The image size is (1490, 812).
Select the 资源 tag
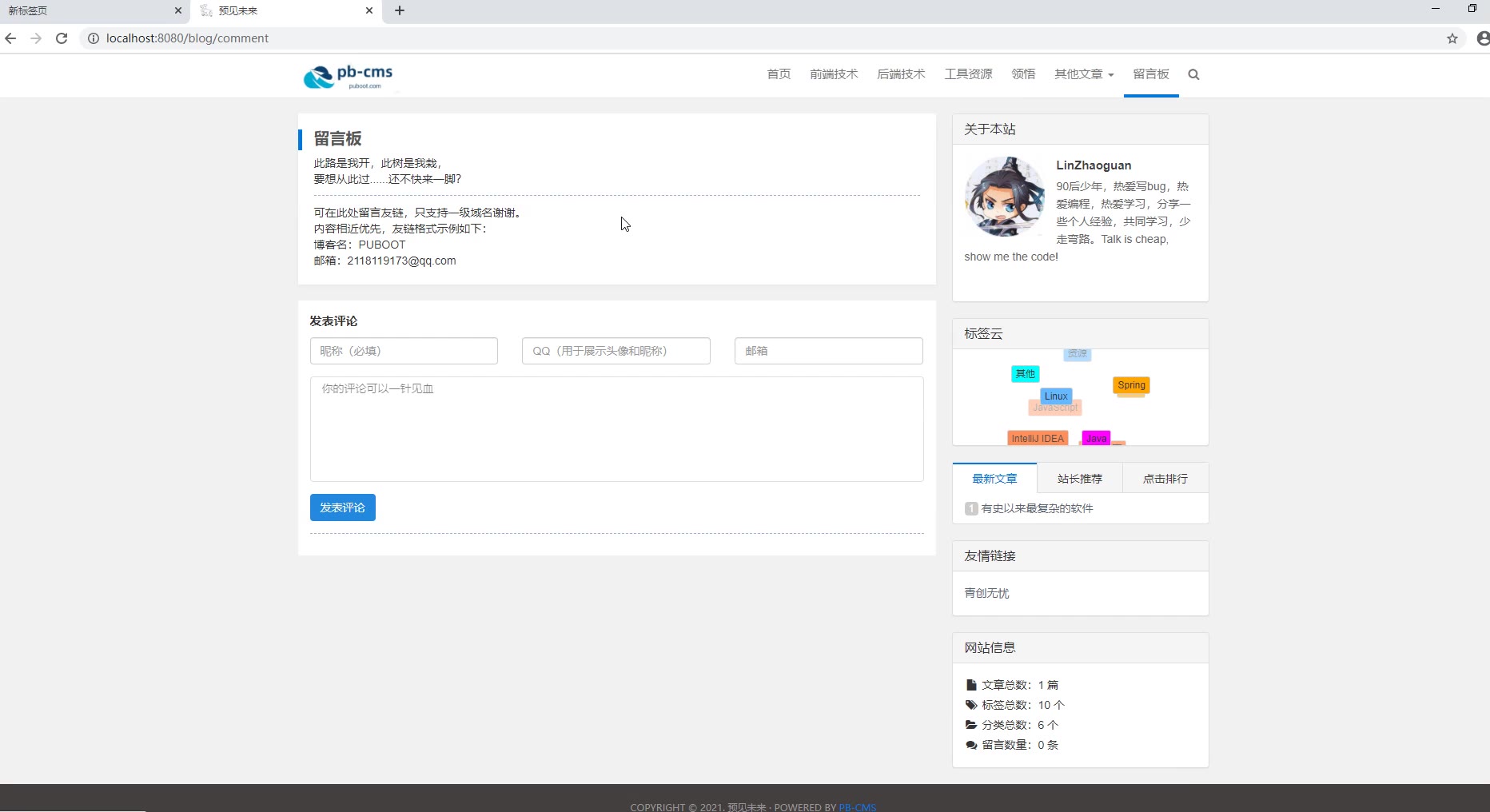(1078, 353)
